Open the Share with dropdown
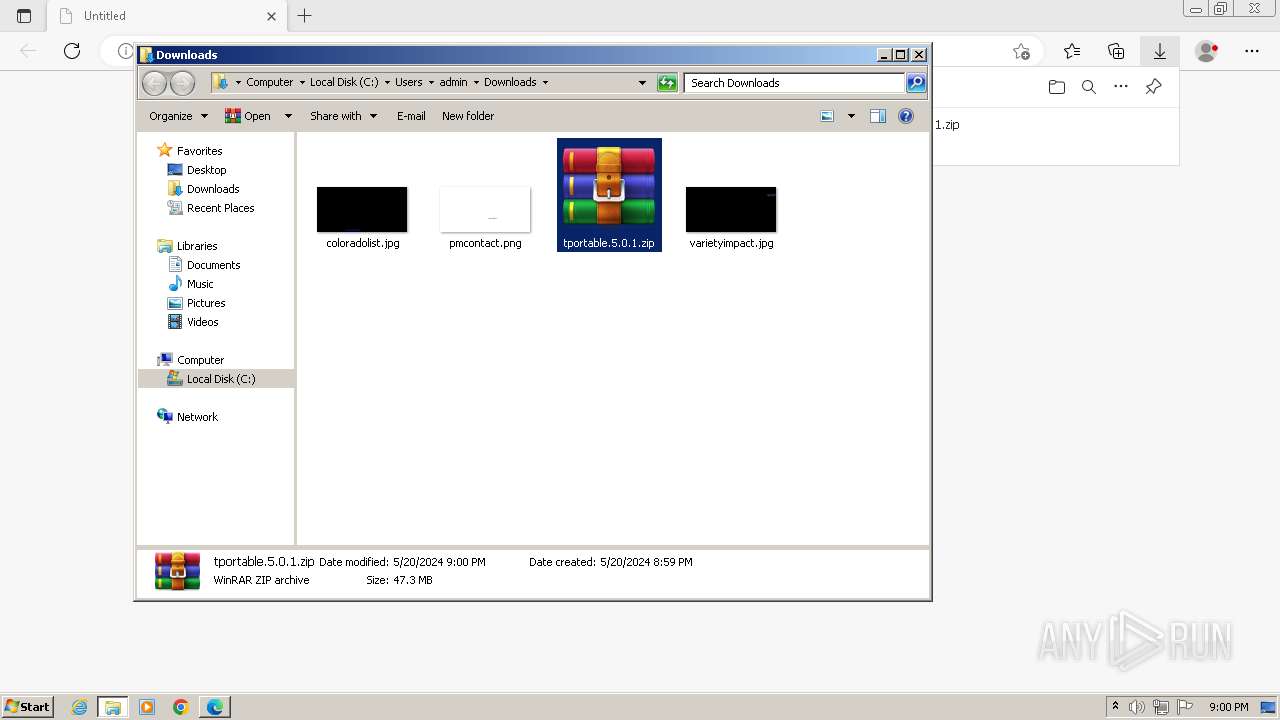Image resolution: width=1280 pixels, height=720 pixels. [343, 116]
